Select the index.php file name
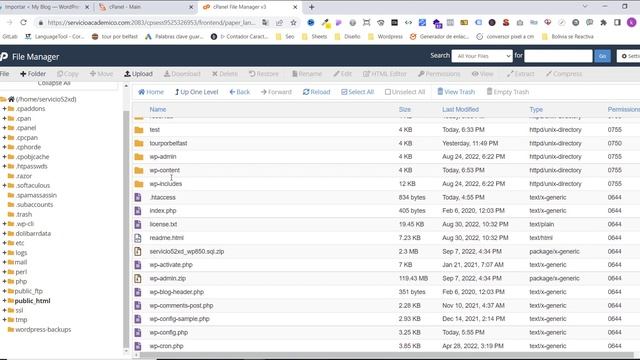 tap(163, 211)
